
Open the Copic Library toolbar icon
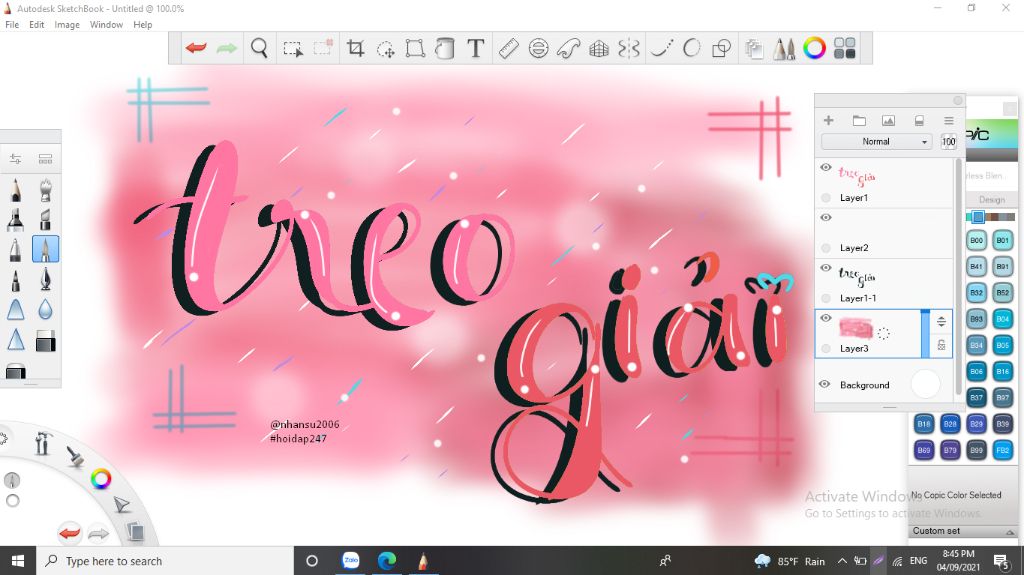click(844, 48)
